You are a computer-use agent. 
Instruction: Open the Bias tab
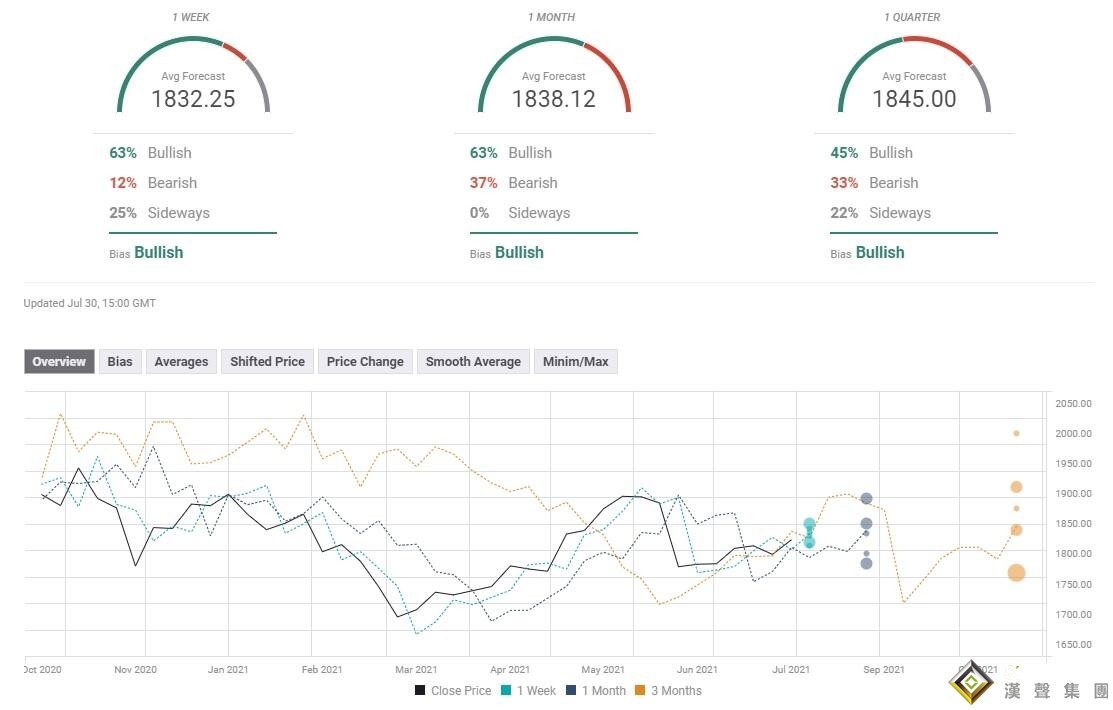120,361
